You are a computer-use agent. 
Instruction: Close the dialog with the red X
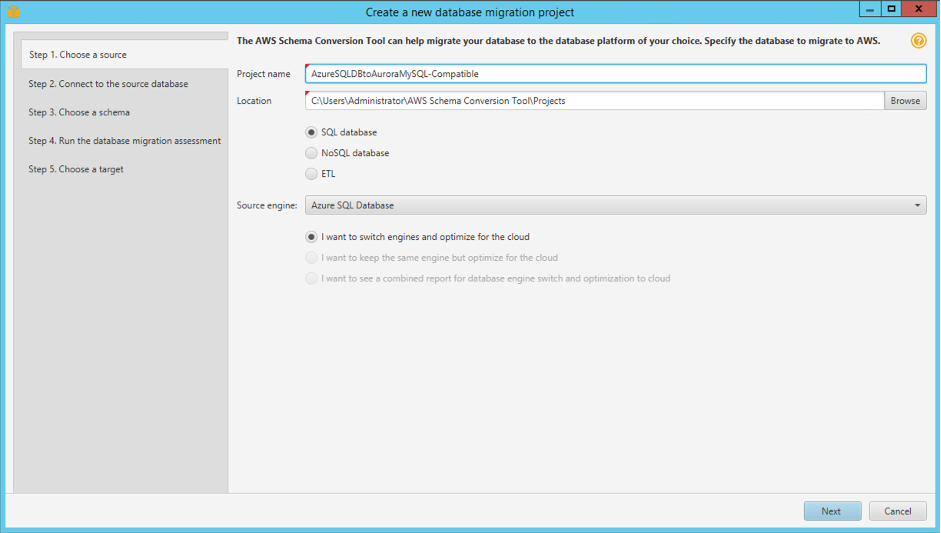(919, 9)
